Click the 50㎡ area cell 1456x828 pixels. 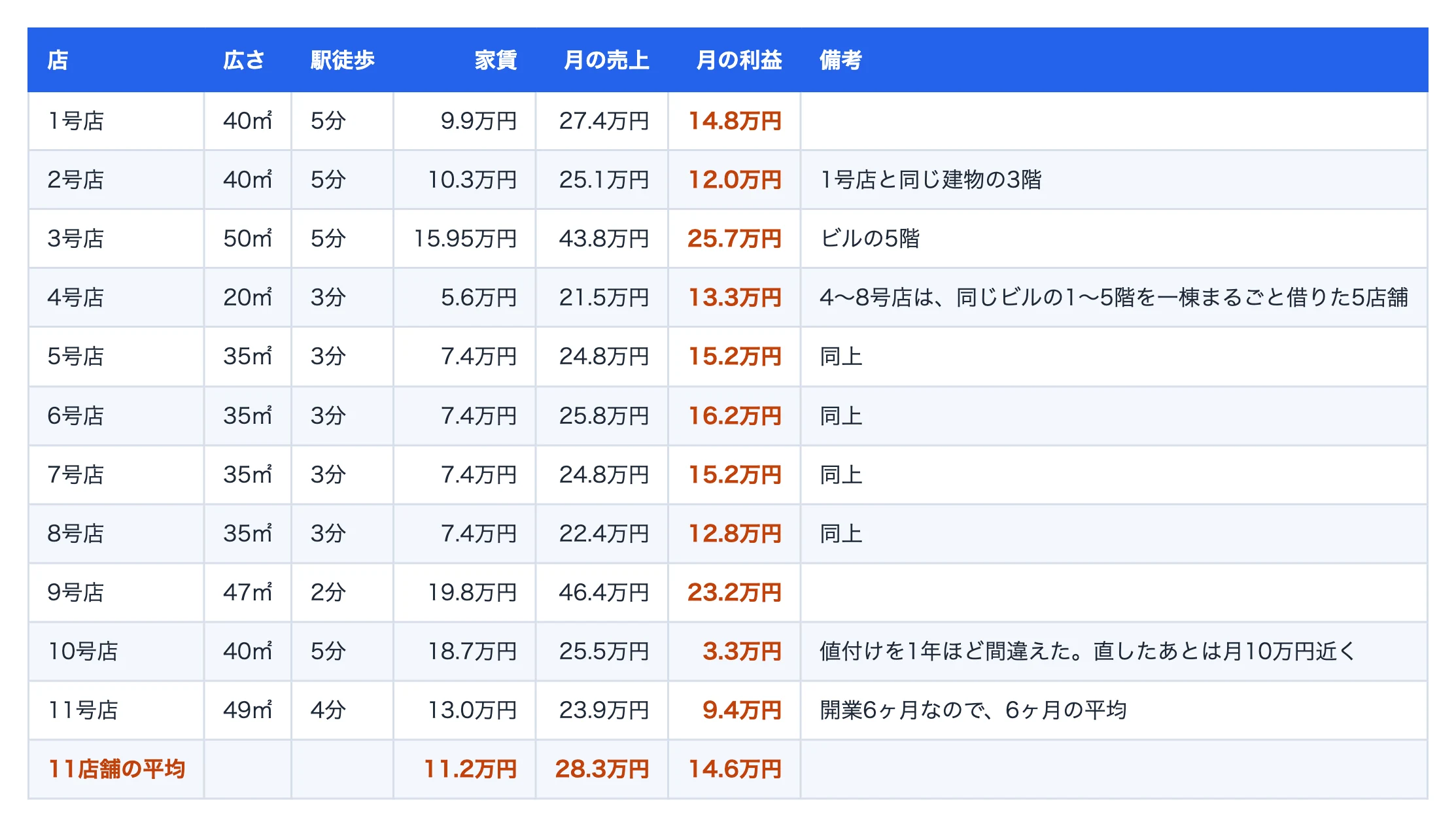[x=247, y=239]
